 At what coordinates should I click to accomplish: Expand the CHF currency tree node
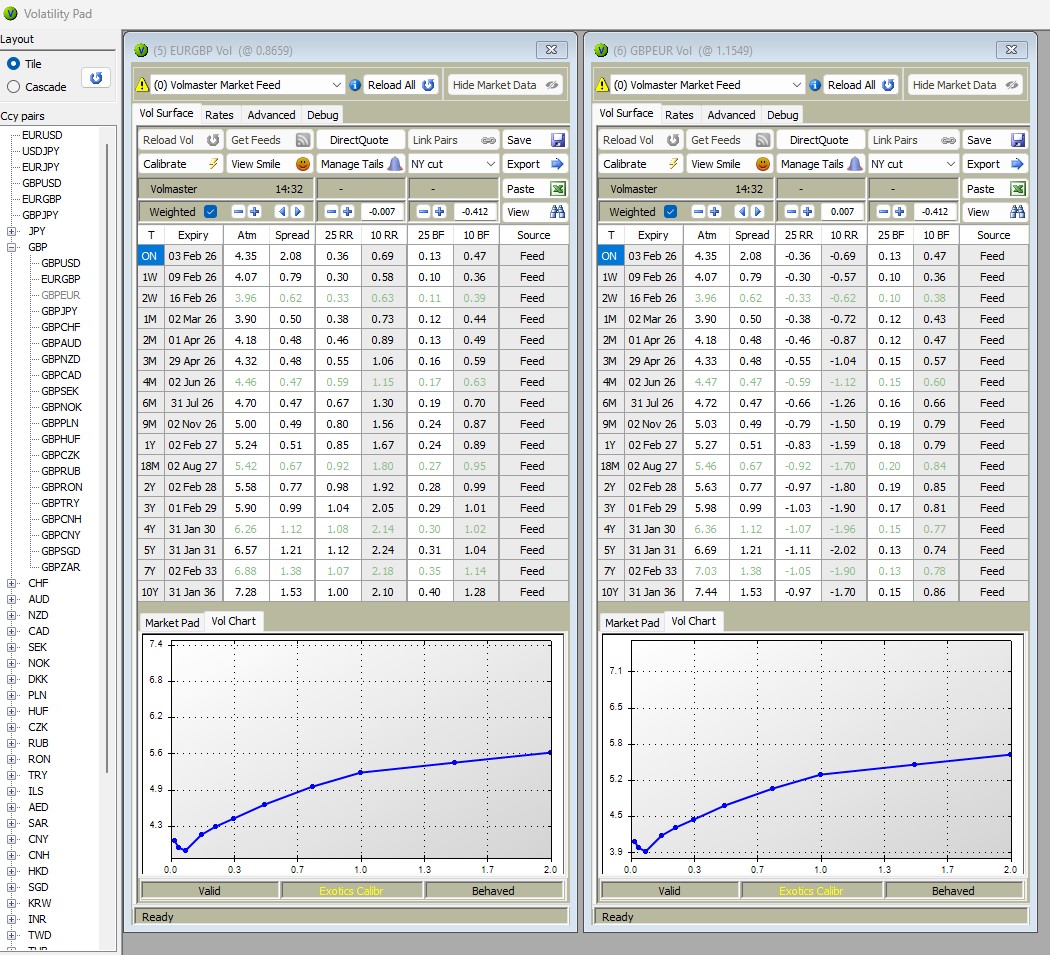coord(12,583)
